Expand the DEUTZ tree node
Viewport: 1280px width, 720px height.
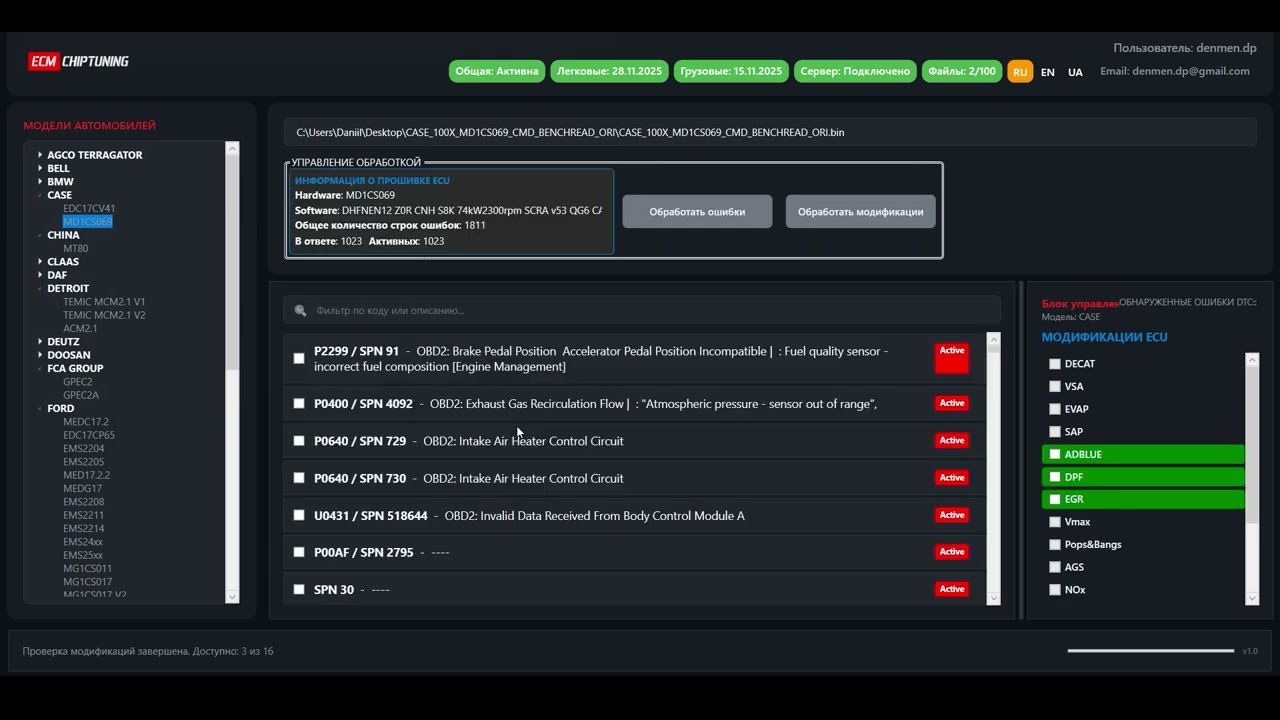[x=40, y=342]
